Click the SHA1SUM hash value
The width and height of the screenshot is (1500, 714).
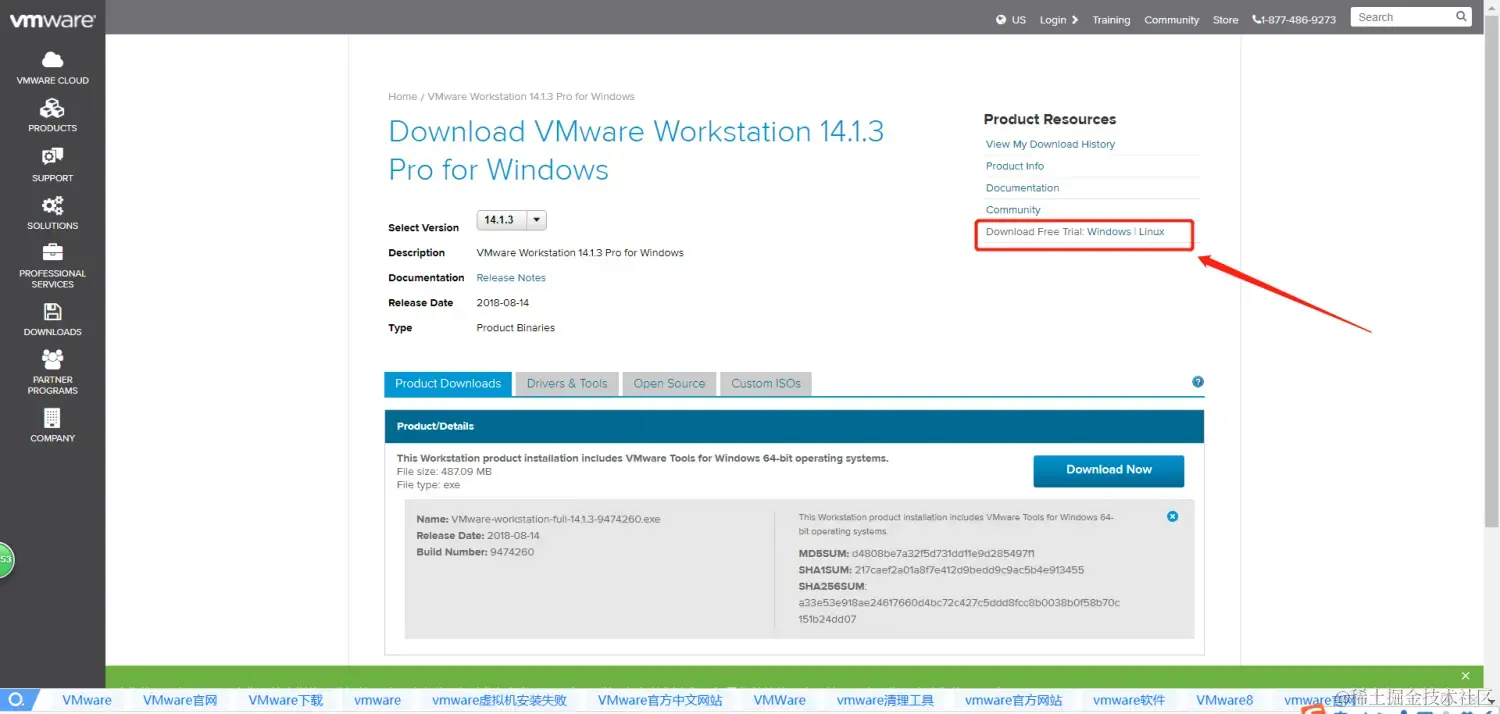point(969,570)
